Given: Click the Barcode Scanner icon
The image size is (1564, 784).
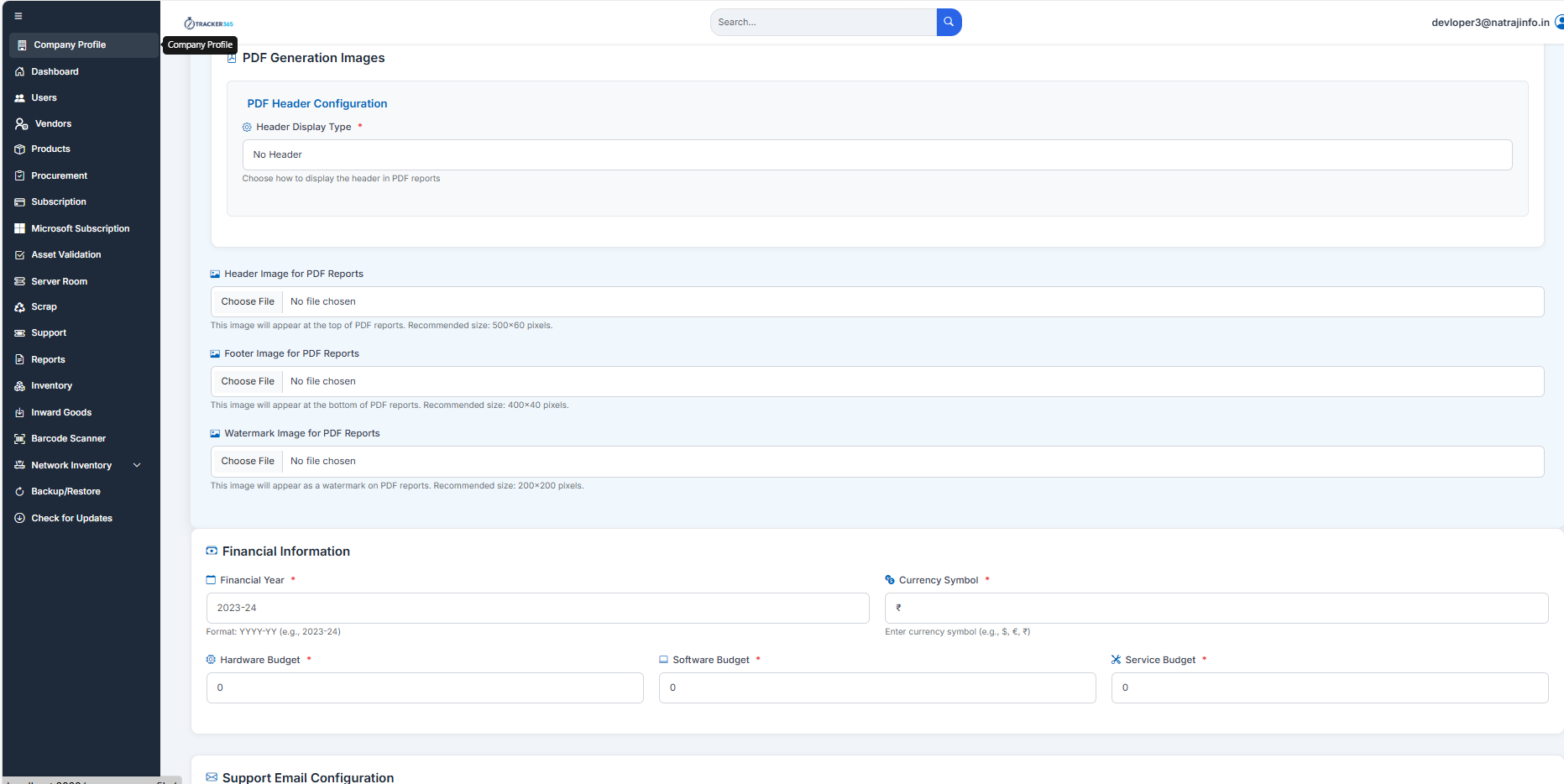Looking at the screenshot, I should (19, 439).
